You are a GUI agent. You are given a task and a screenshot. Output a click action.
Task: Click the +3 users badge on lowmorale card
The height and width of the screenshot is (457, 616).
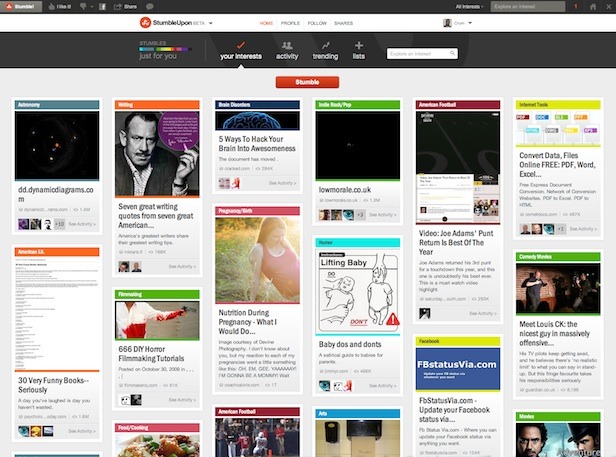tap(360, 215)
